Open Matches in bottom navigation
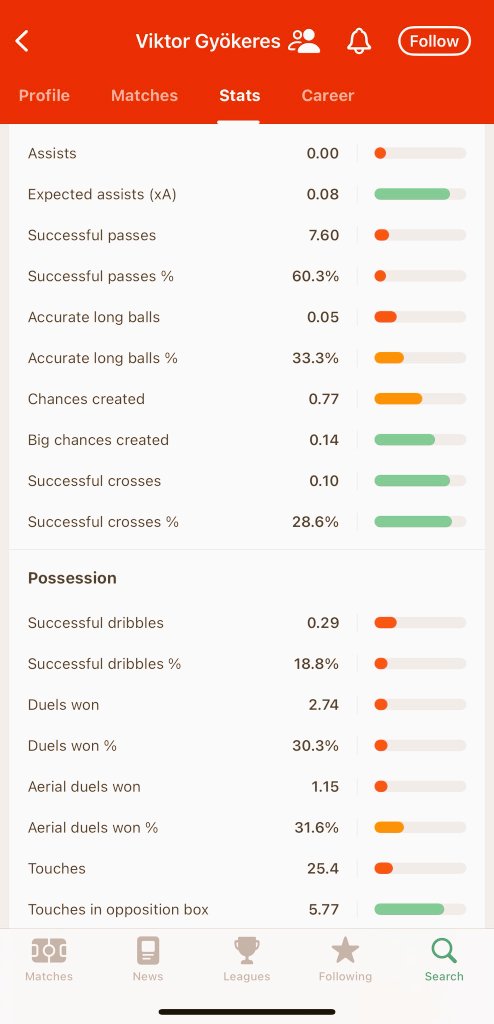This screenshot has height=1024, width=494. [49, 959]
